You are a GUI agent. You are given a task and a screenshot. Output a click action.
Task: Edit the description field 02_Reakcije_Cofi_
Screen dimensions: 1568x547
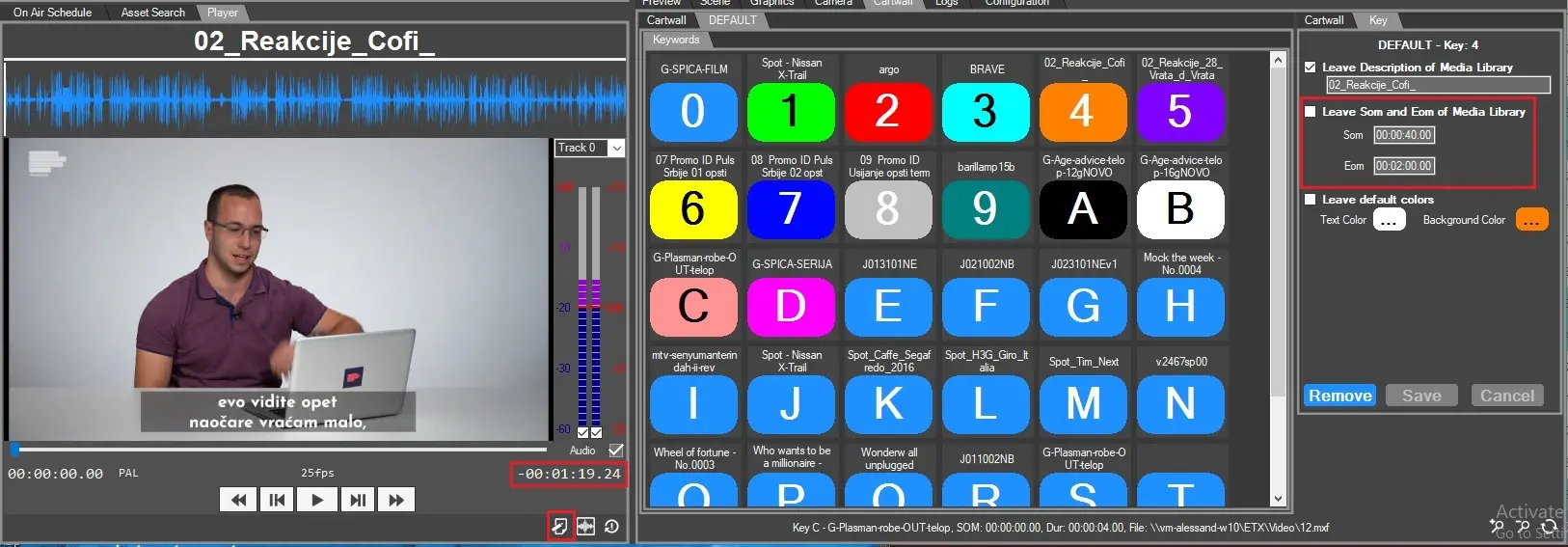pyautogui.click(x=1438, y=85)
